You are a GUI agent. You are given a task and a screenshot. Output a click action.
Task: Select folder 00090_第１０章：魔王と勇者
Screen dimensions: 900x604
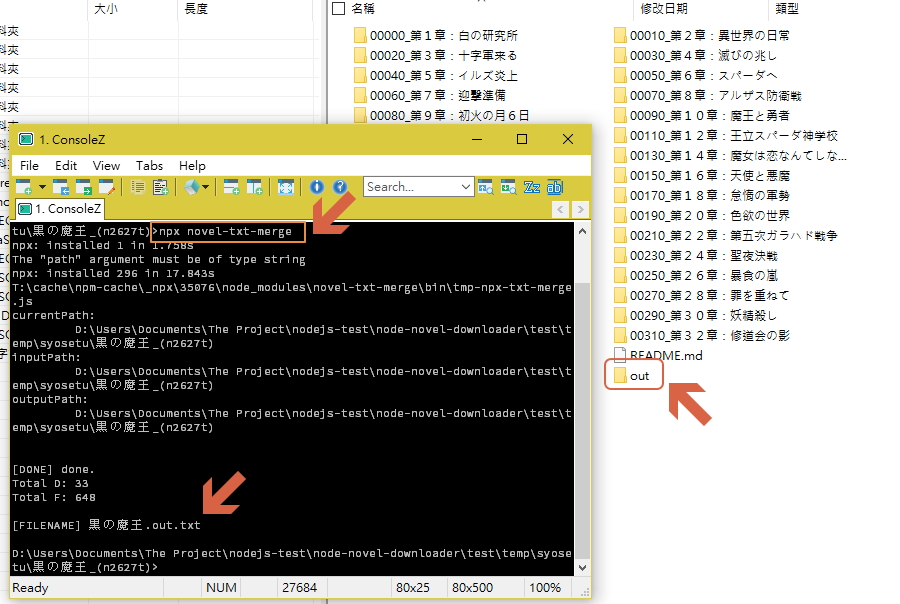coord(702,115)
